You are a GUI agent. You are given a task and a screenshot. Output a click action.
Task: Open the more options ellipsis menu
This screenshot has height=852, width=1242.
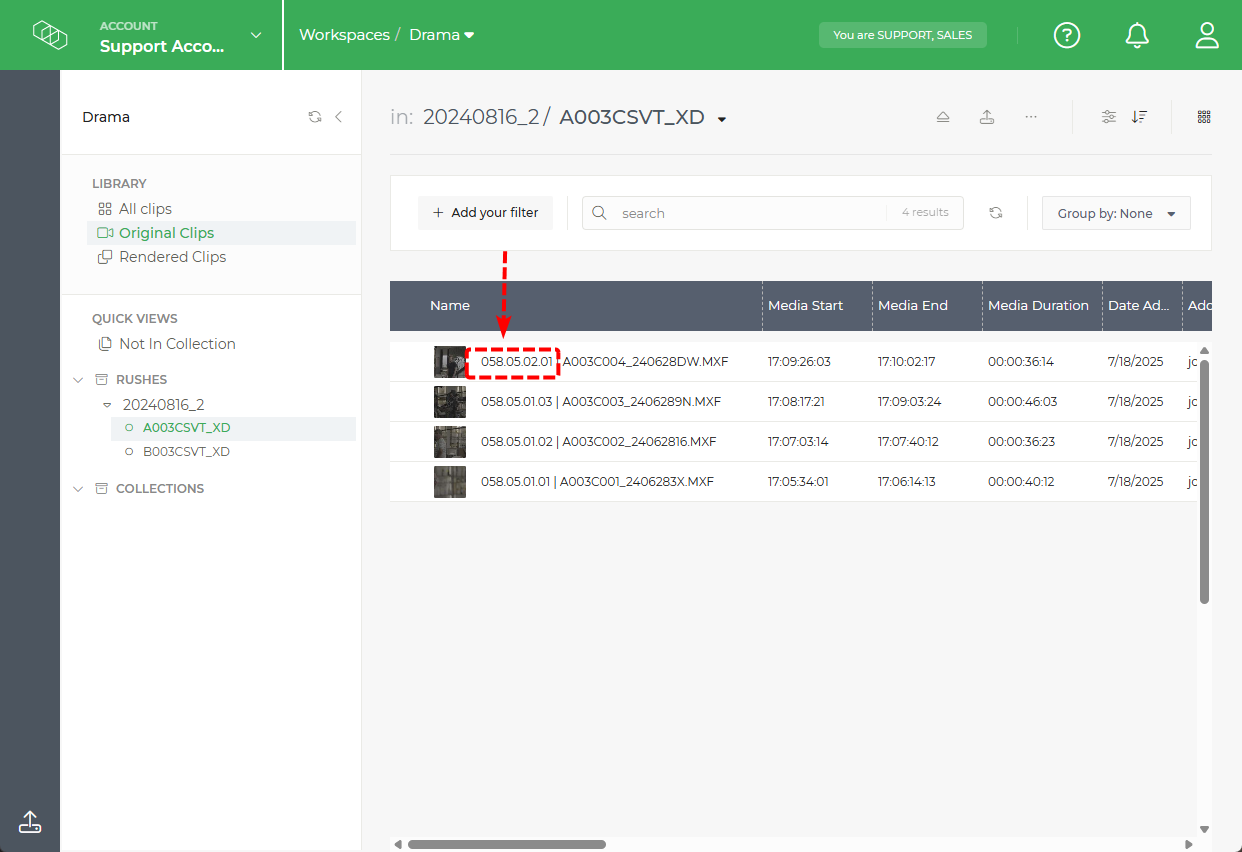[1031, 116]
